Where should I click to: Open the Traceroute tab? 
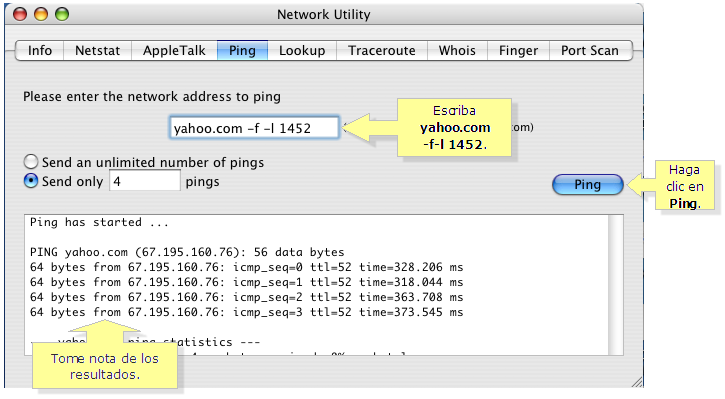(382, 50)
